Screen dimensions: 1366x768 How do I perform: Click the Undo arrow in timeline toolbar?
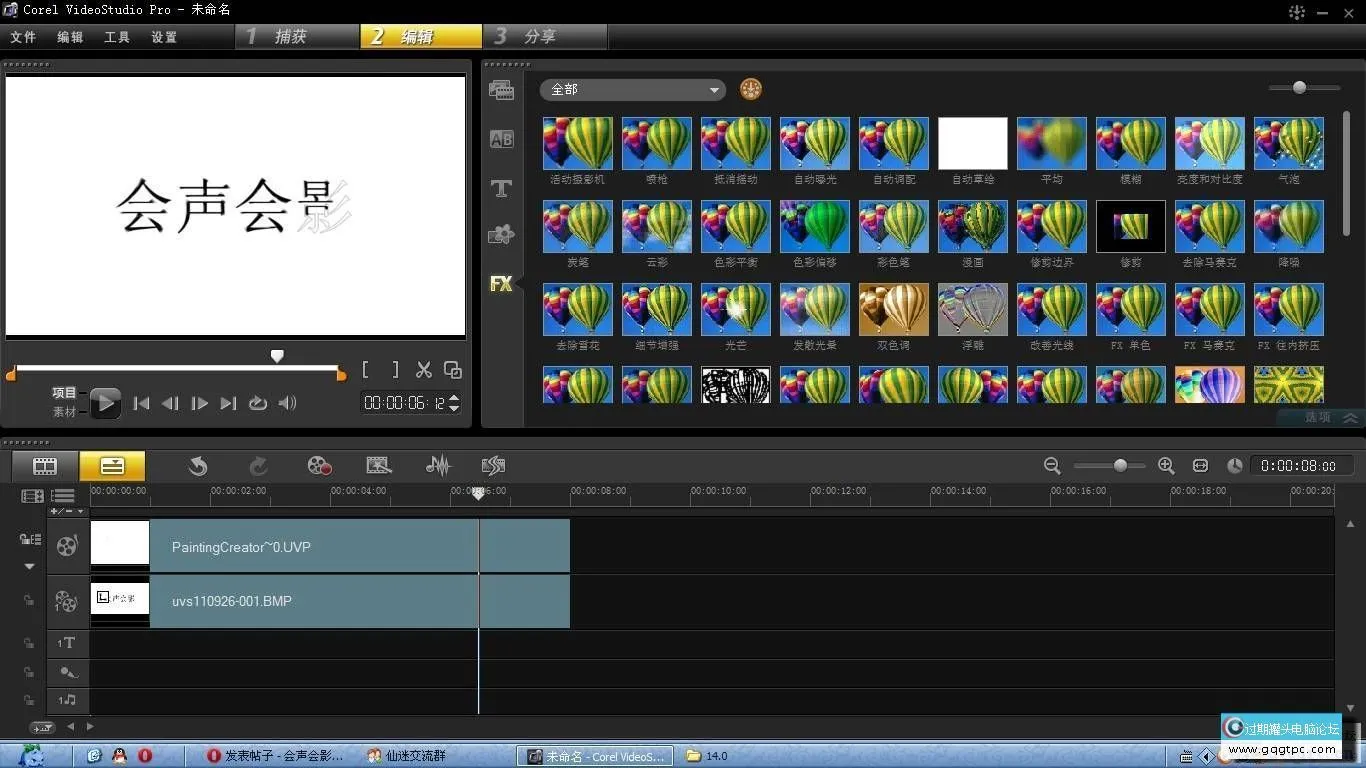198,465
